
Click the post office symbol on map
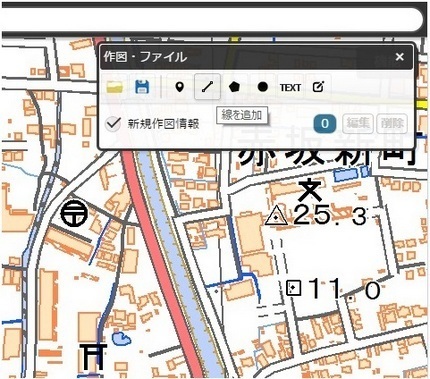pos(74,213)
